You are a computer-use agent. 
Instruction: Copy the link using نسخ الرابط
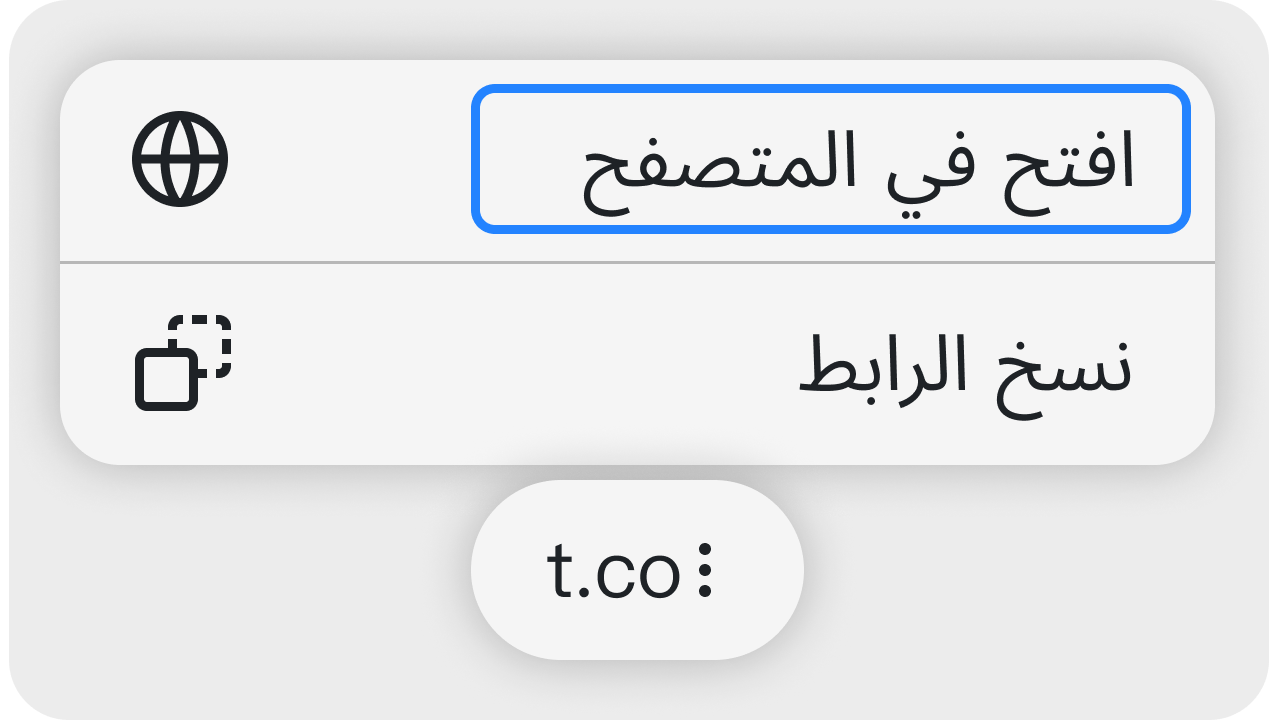tap(965, 367)
